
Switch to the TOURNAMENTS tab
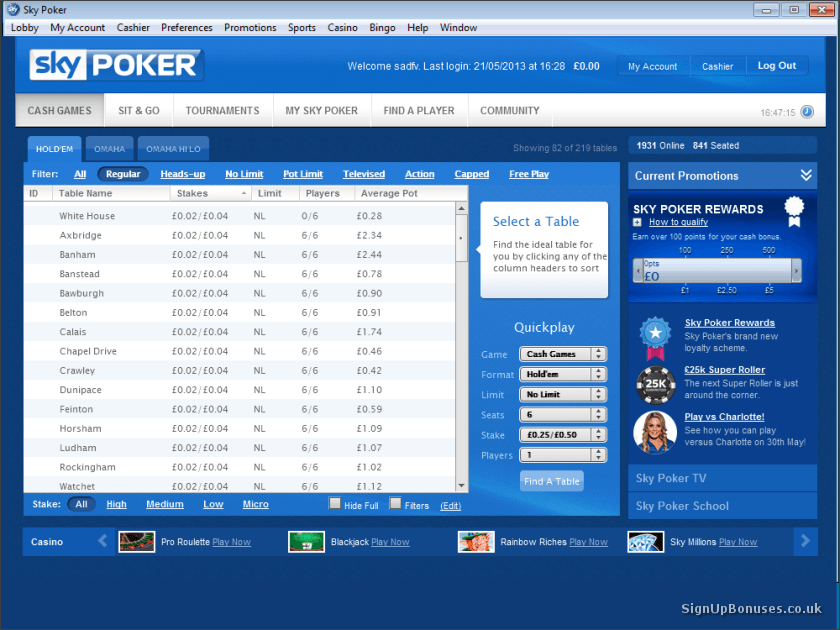[222, 110]
